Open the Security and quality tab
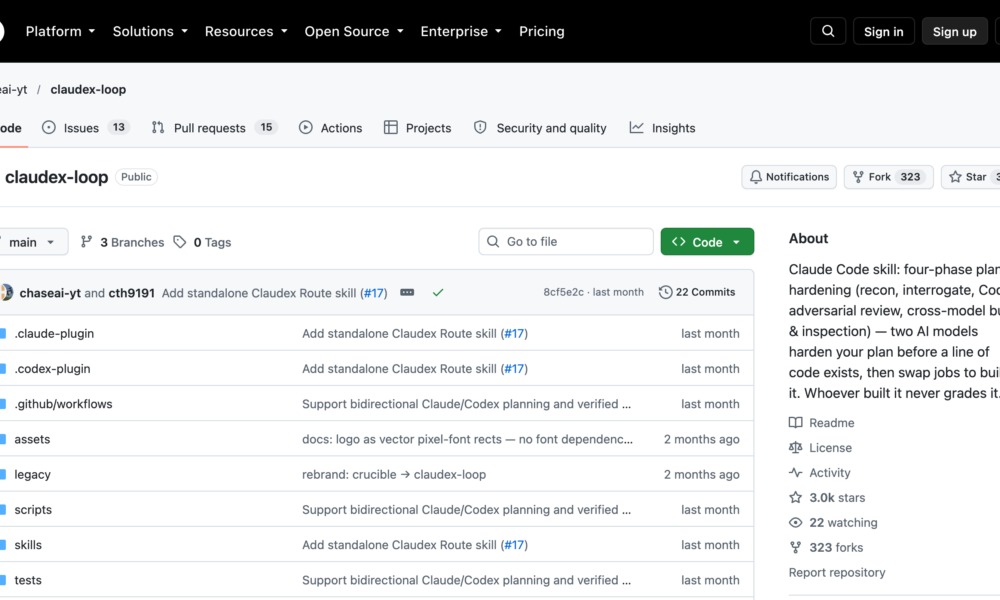The width and height of the screenshot is (1000, 600). pyautogui.click(x=540, y=128)
